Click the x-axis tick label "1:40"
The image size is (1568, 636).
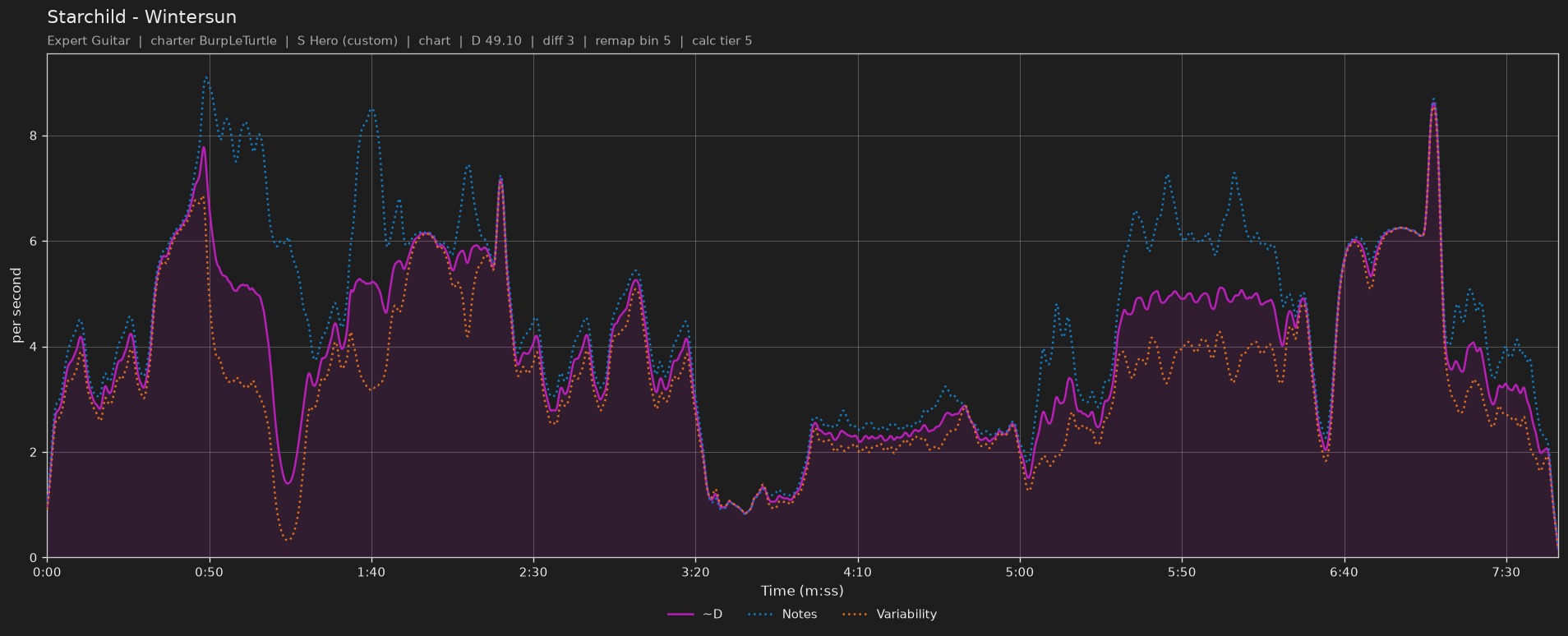371,573
